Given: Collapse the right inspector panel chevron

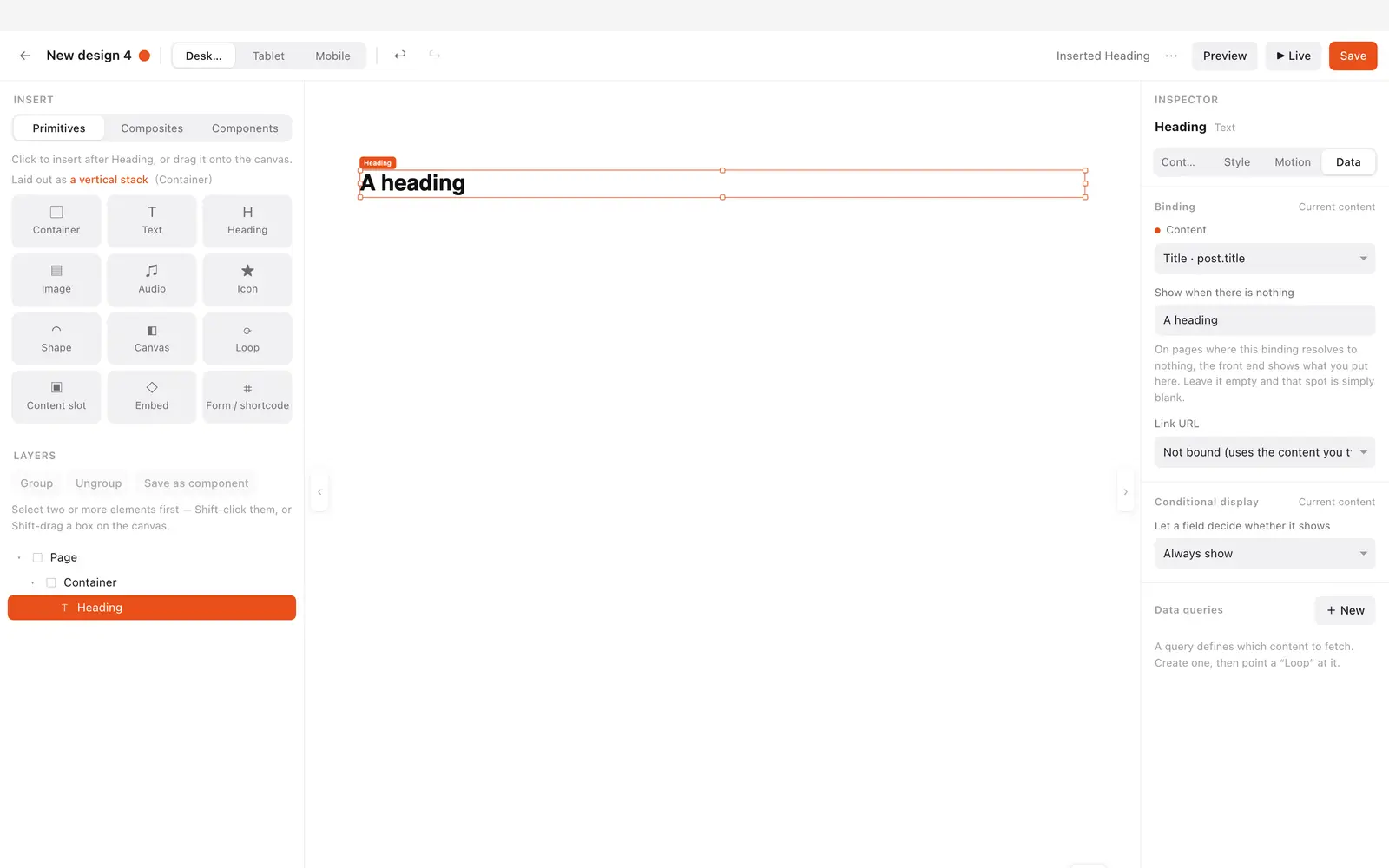Looking at the screenshot, I should point(1125,492).
